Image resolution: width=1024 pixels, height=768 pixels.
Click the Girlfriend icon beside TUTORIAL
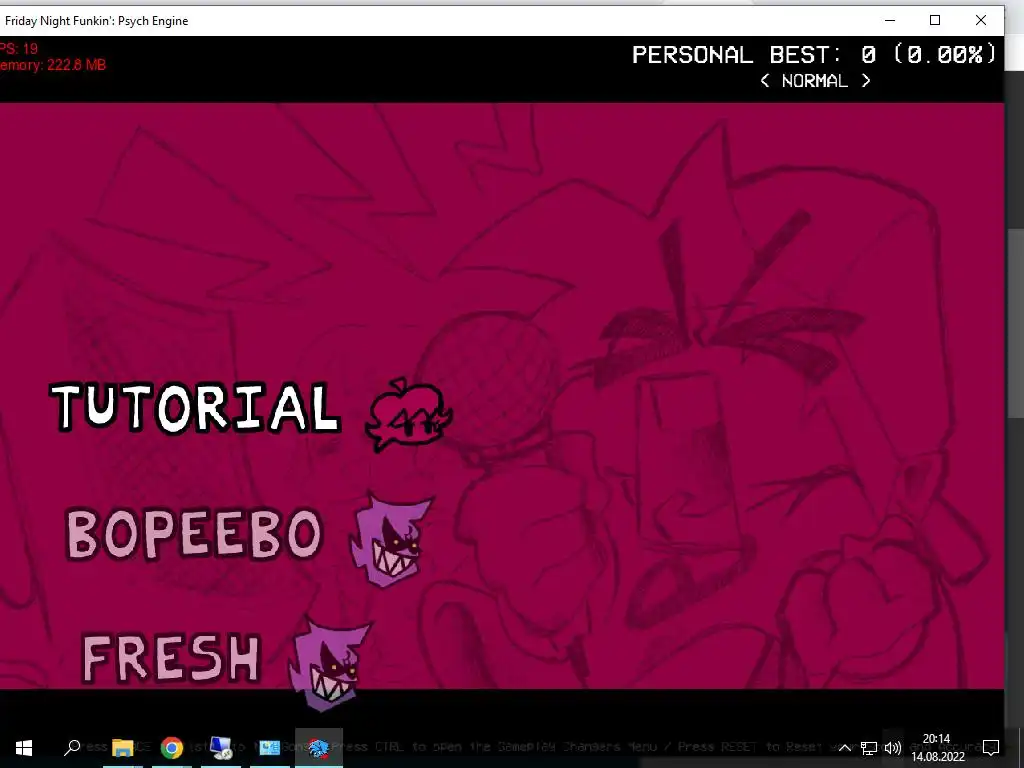tap(408, 414)
